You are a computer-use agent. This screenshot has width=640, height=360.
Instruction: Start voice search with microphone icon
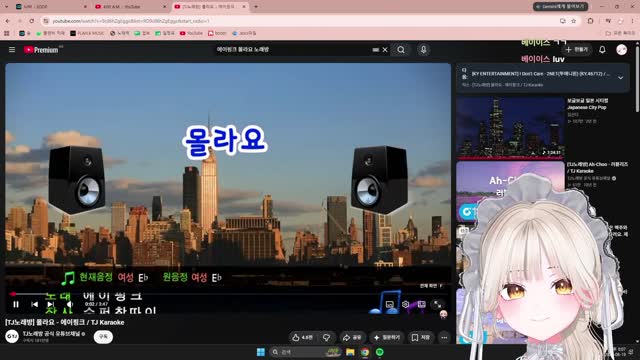pyautogui.click(x=423, y=49)
